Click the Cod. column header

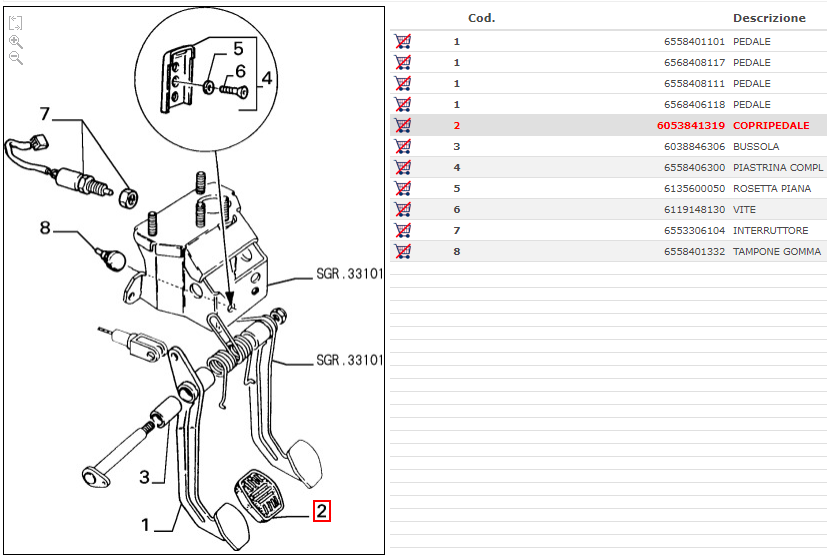point(481,18)
